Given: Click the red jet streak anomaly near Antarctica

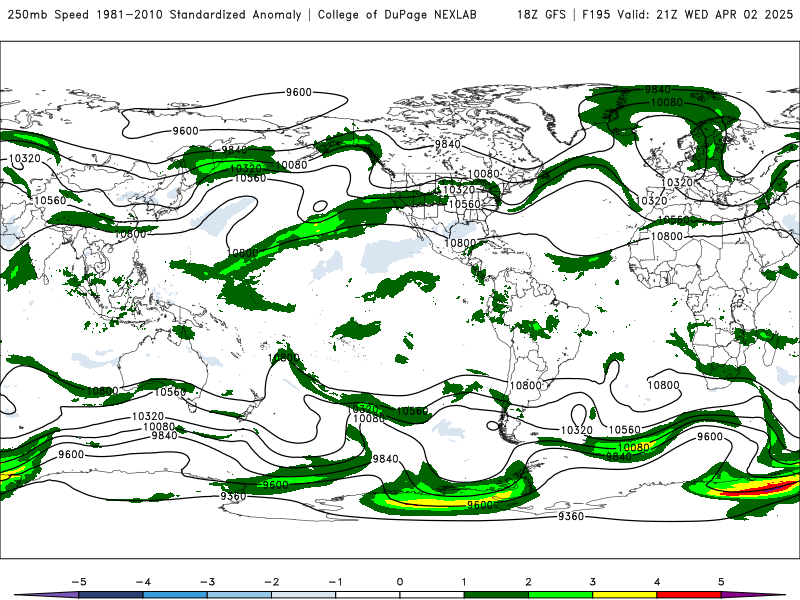Looking at the screenshot, I should [761, 489].
